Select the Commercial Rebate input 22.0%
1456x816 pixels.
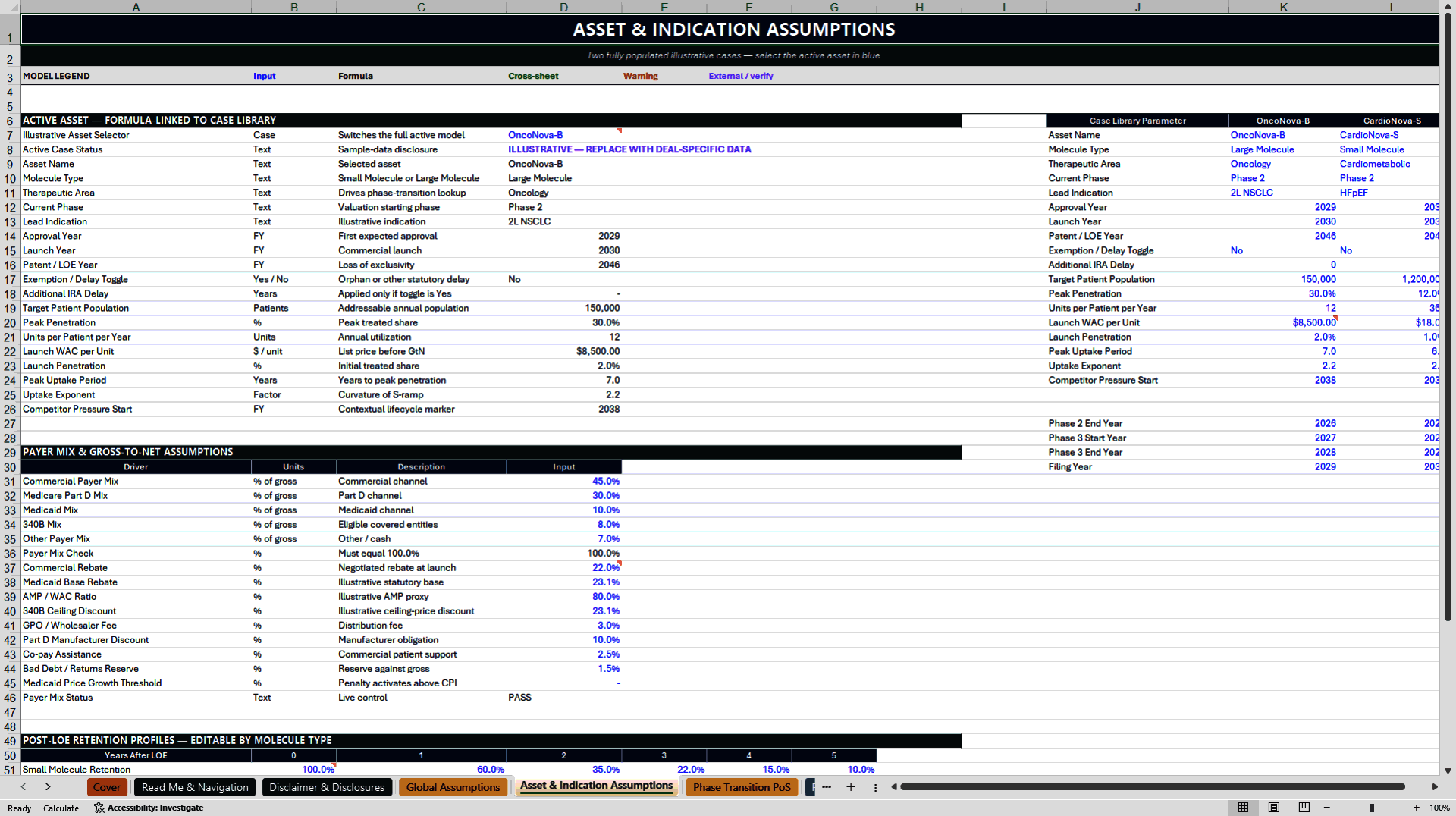(563, 567)
